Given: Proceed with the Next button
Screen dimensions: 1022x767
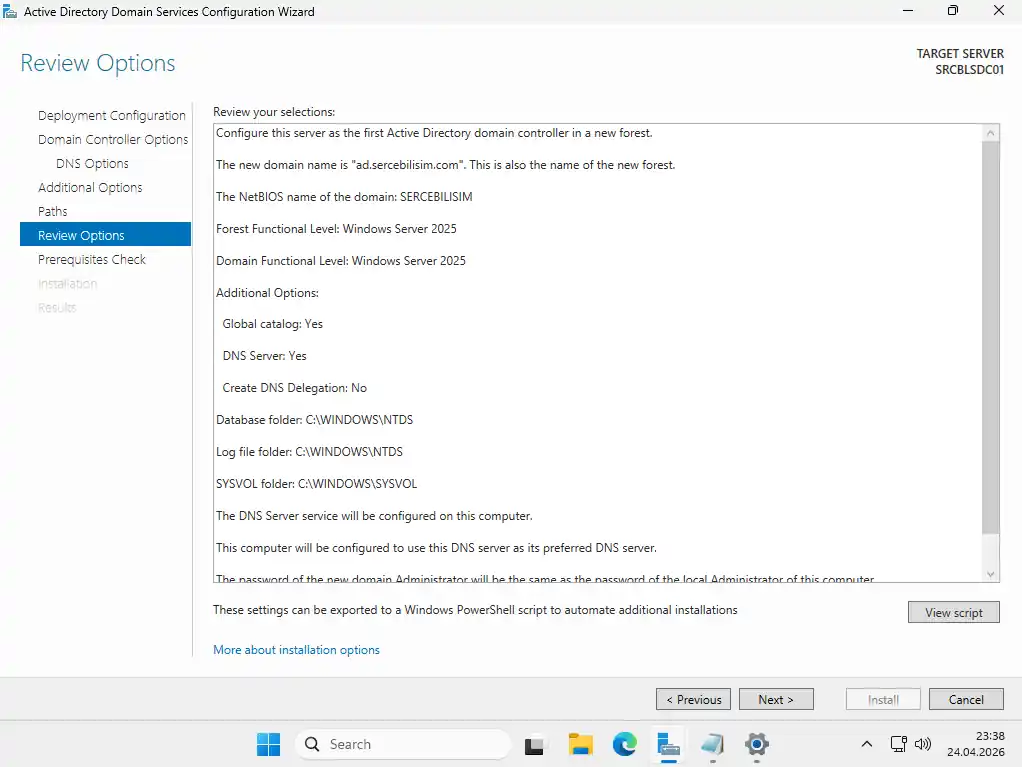Looking at the screenshot, I should tap(776, 699).
